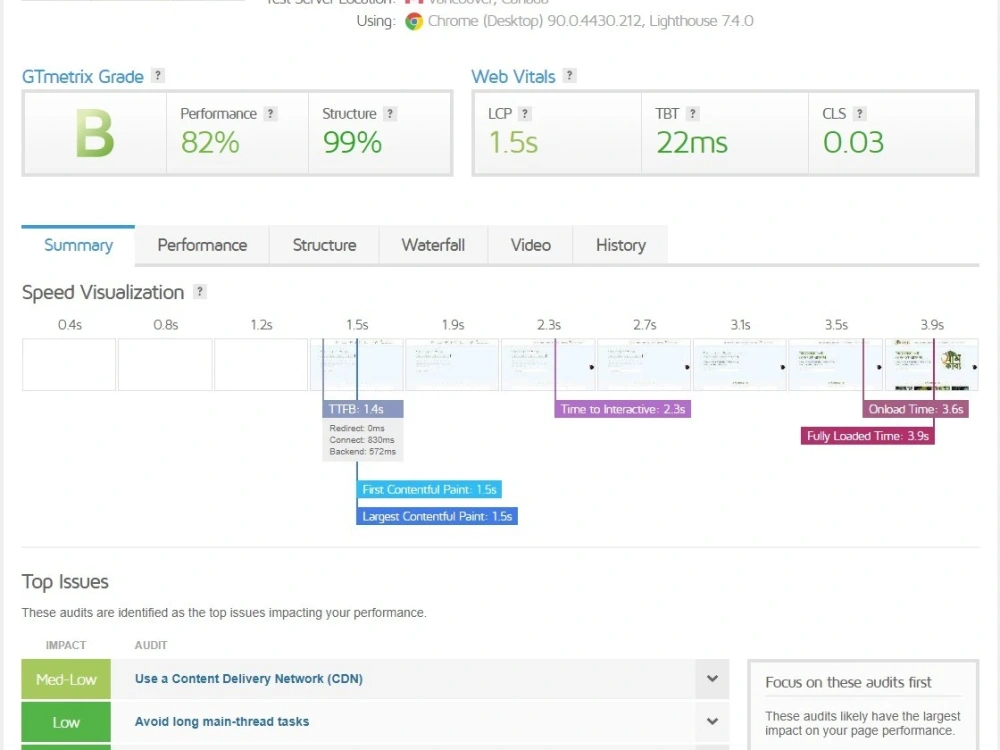Switch to the Performance tab
The height and width of the screenshot is (750, 1000).
coord(202,245)
